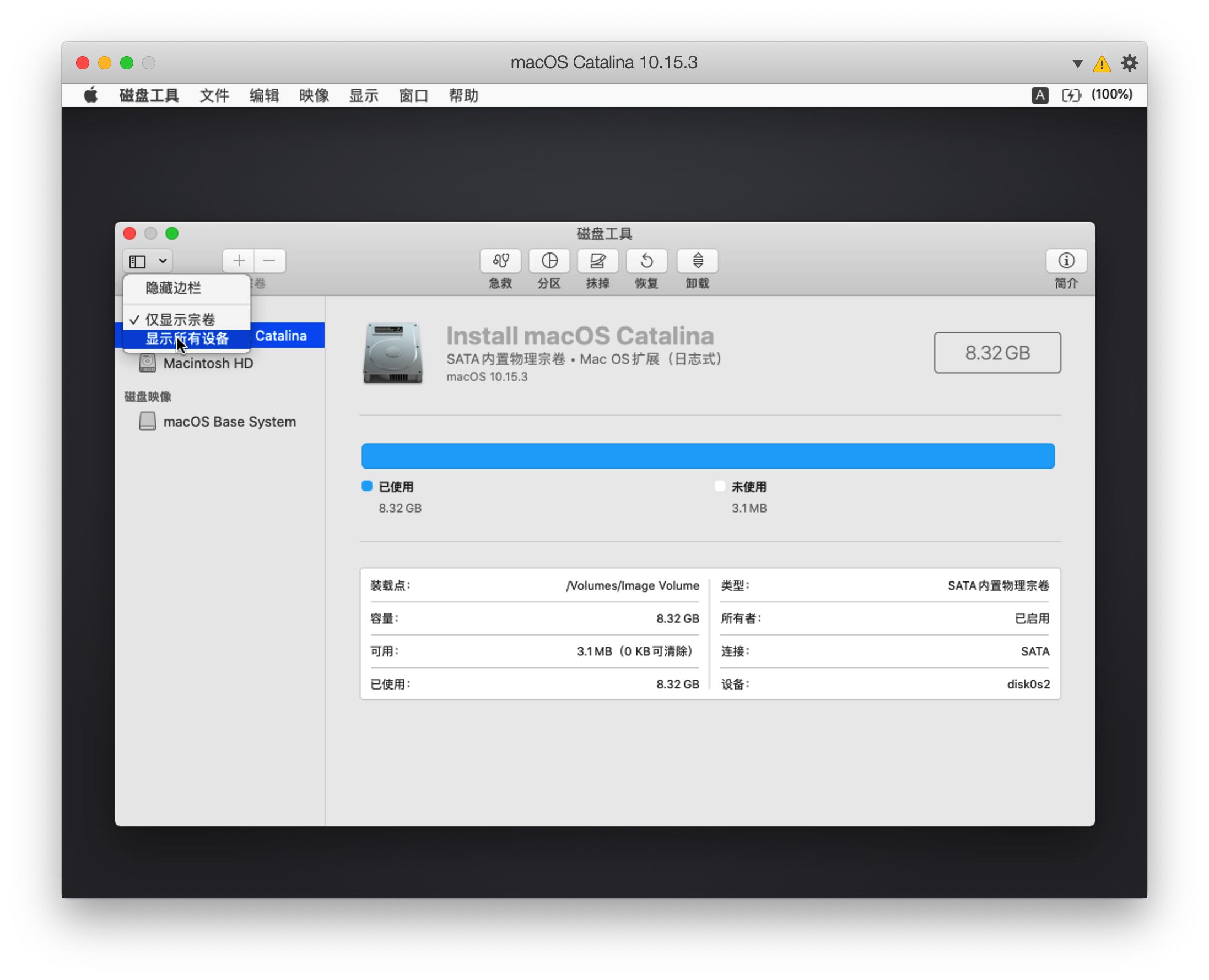Open the 显示 menu in the menu bar

[364, 95]
